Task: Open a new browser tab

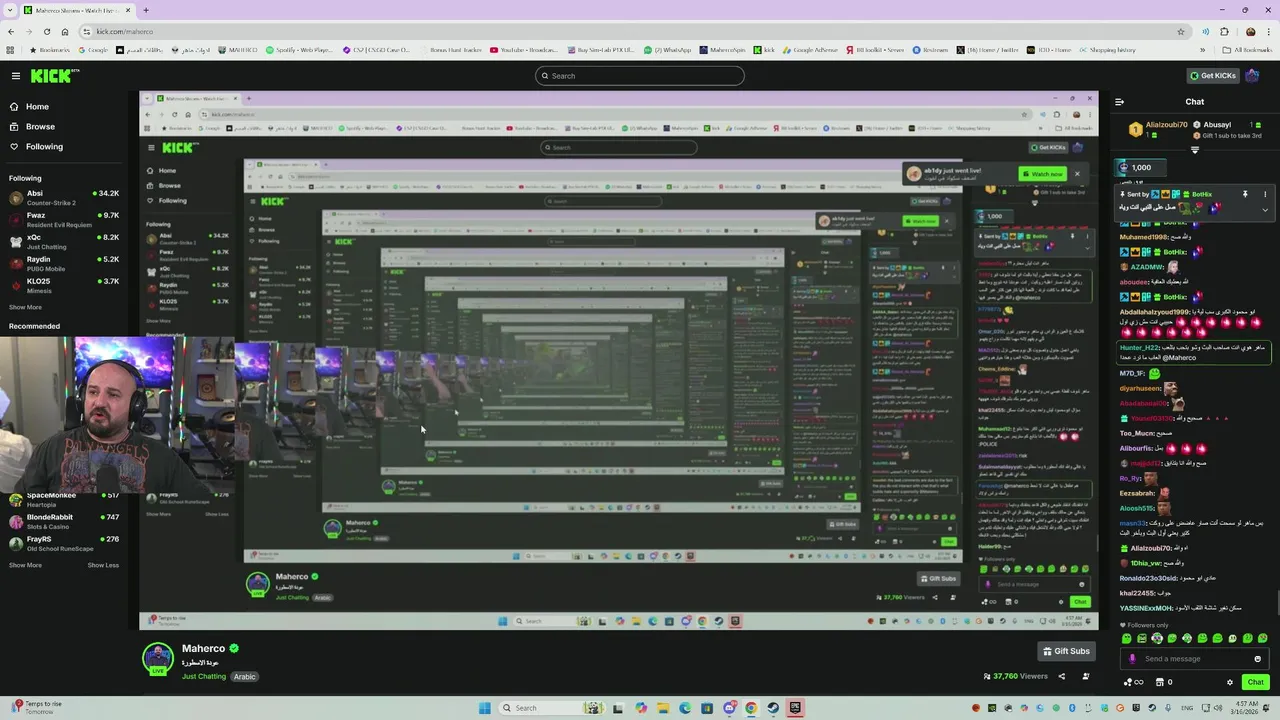Action: pyautogui.click(x=146, y=10)
